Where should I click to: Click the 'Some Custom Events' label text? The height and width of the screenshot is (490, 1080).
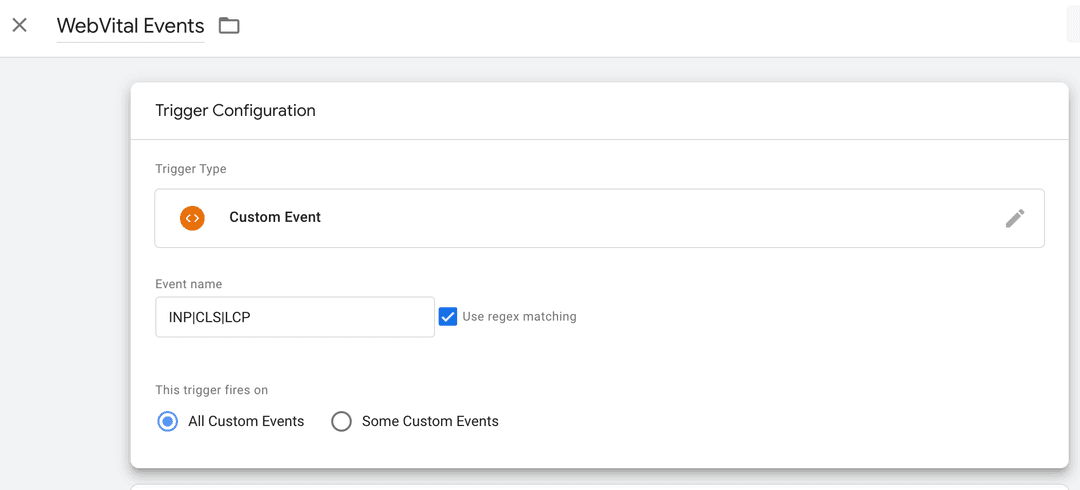430,421
